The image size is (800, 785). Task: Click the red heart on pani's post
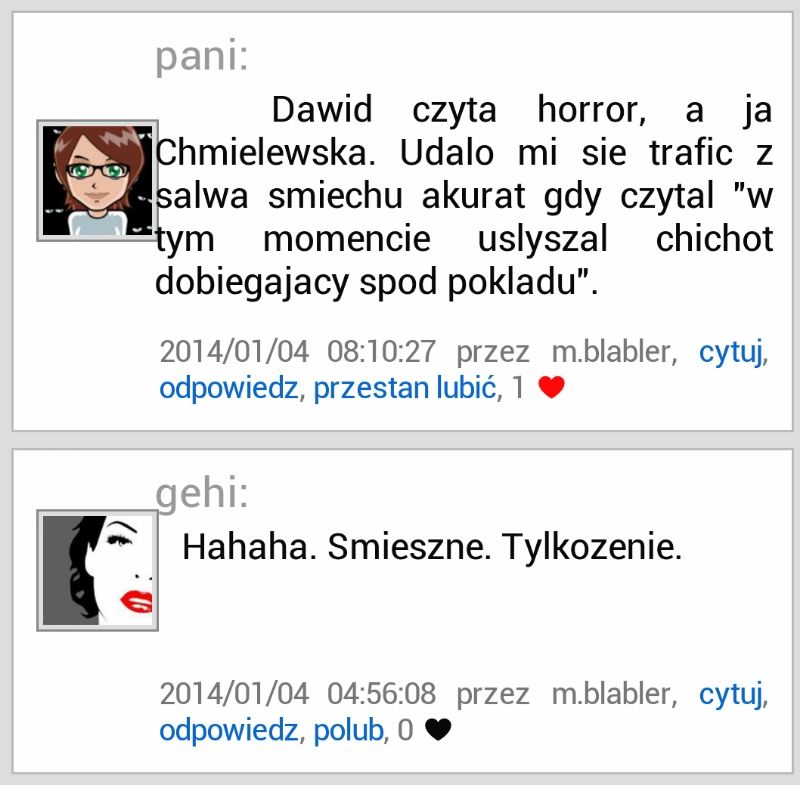[x=552, y=387]
